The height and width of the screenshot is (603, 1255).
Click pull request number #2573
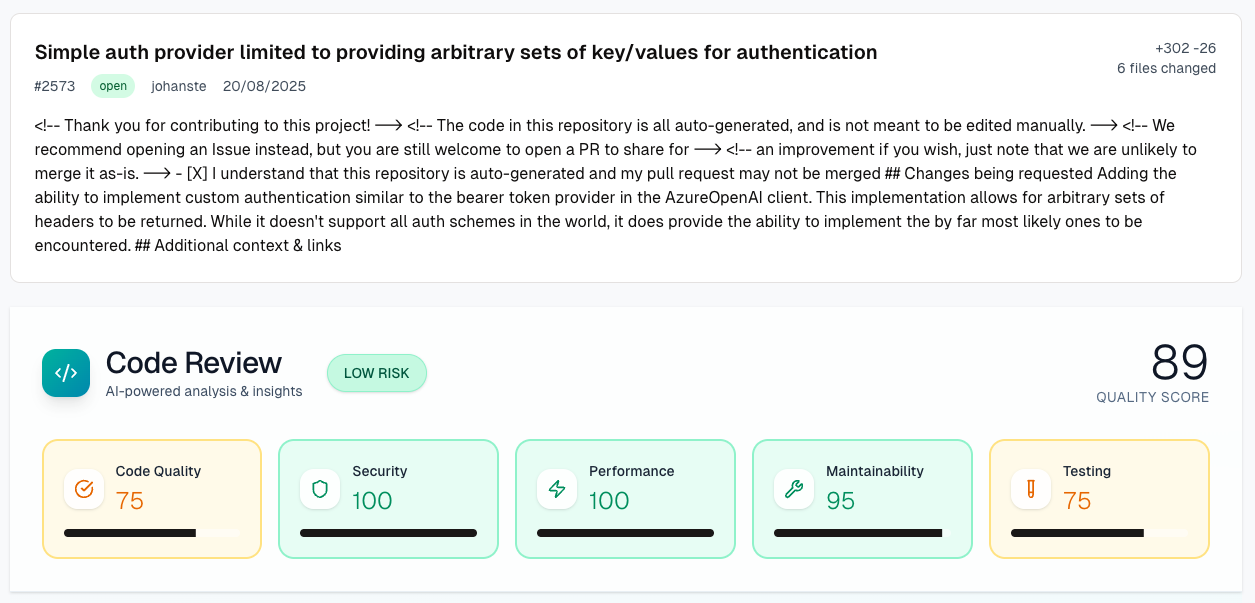tap(55, 86)
